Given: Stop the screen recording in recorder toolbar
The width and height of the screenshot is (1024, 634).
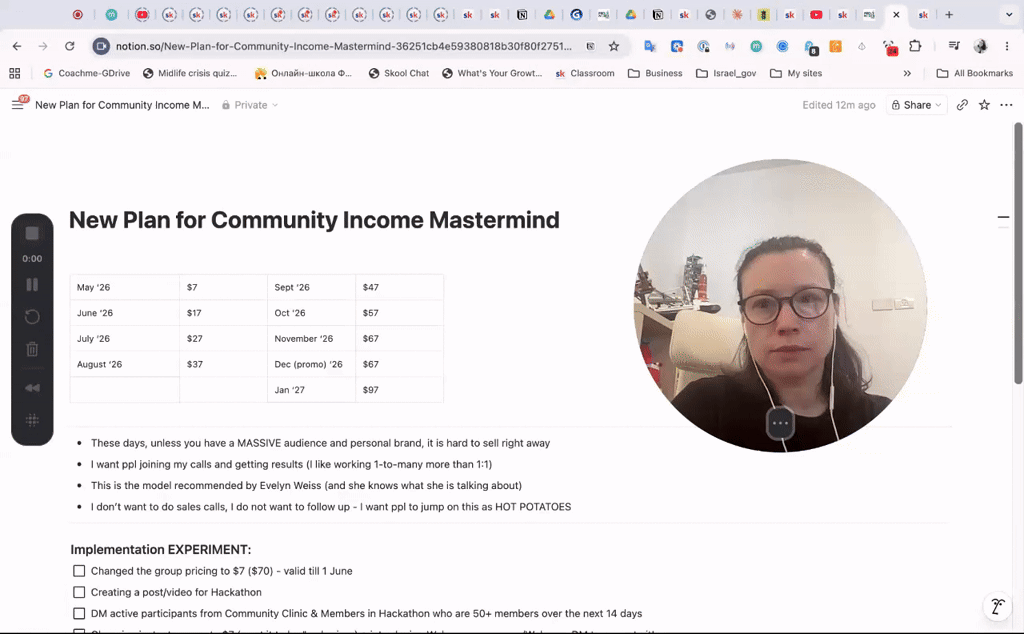Looking at the screenshot, I should [x=32, y=233].
